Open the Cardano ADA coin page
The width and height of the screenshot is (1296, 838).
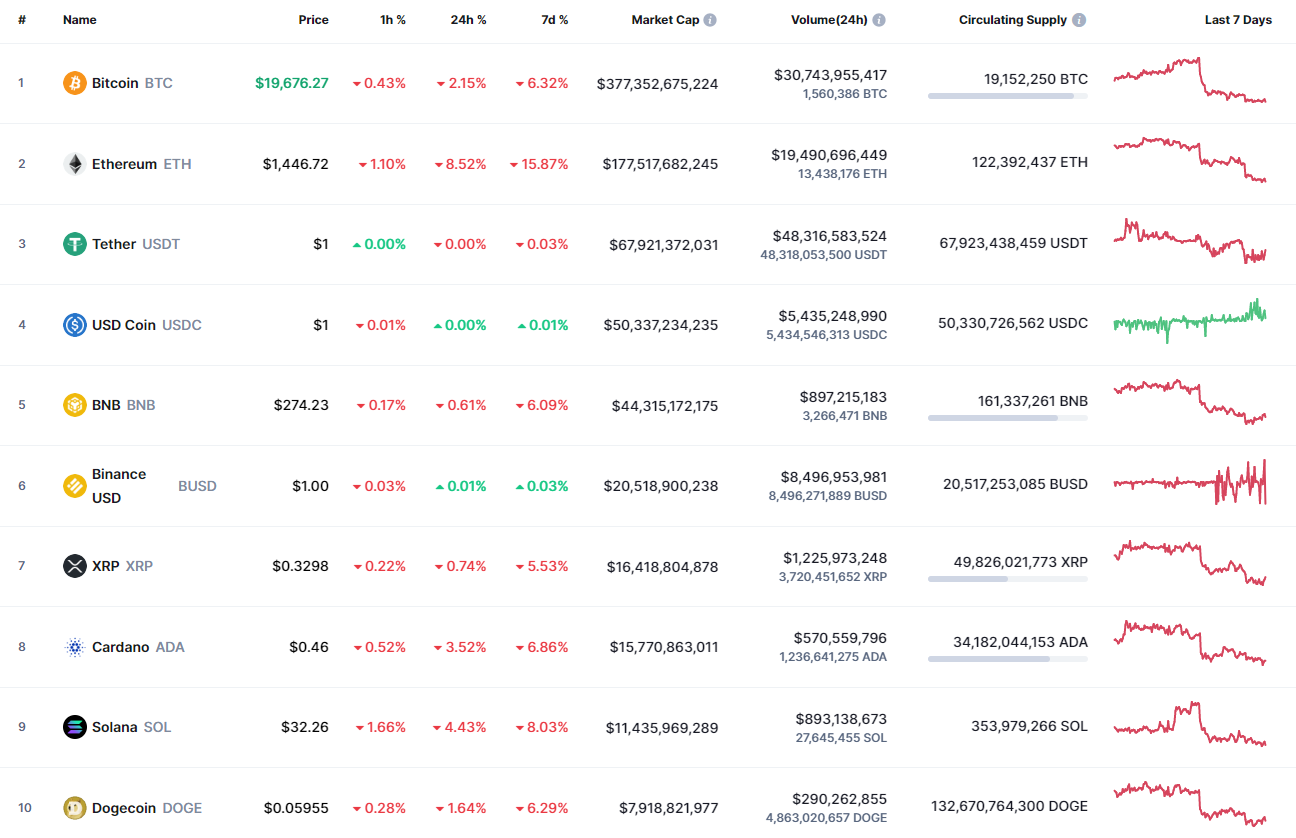tap(124, 646)
